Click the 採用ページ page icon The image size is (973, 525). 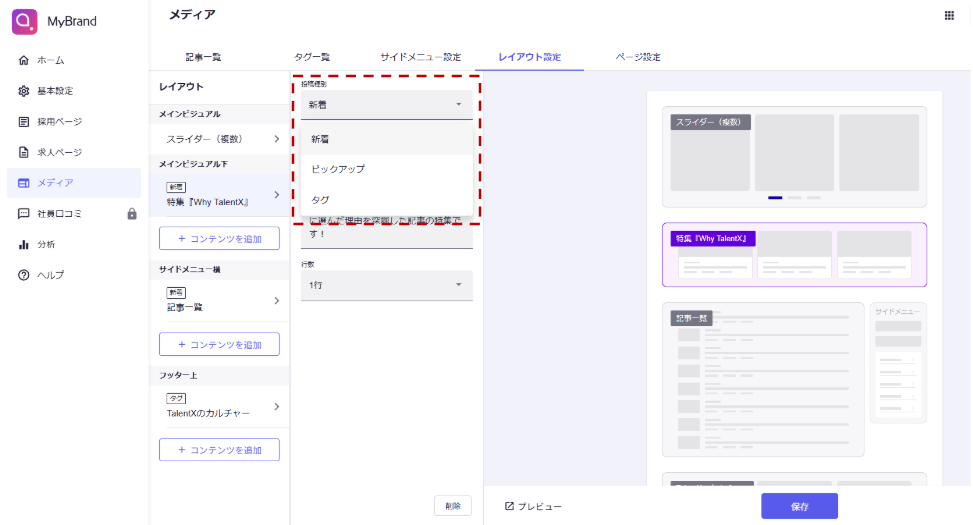coord(24,122)
